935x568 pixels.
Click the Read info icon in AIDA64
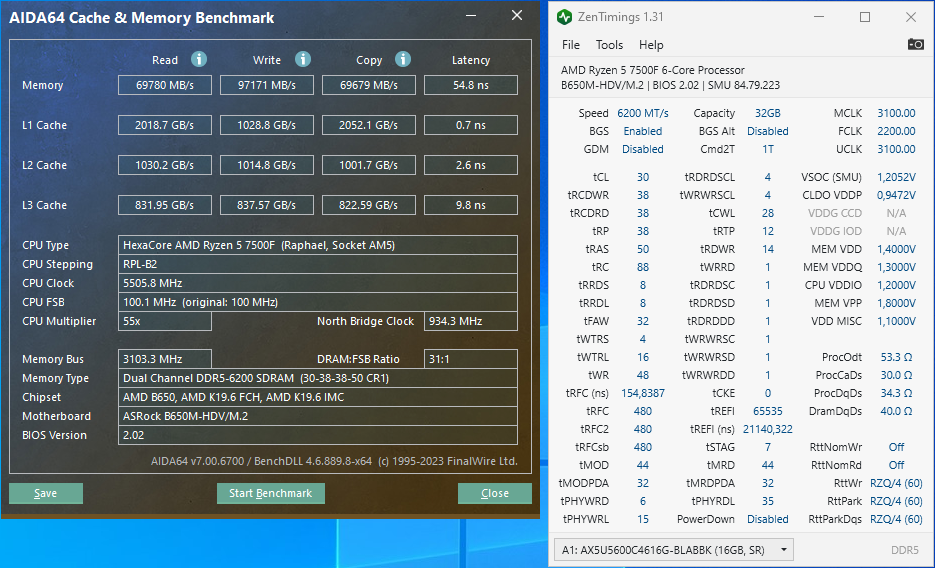click(199, 60)
